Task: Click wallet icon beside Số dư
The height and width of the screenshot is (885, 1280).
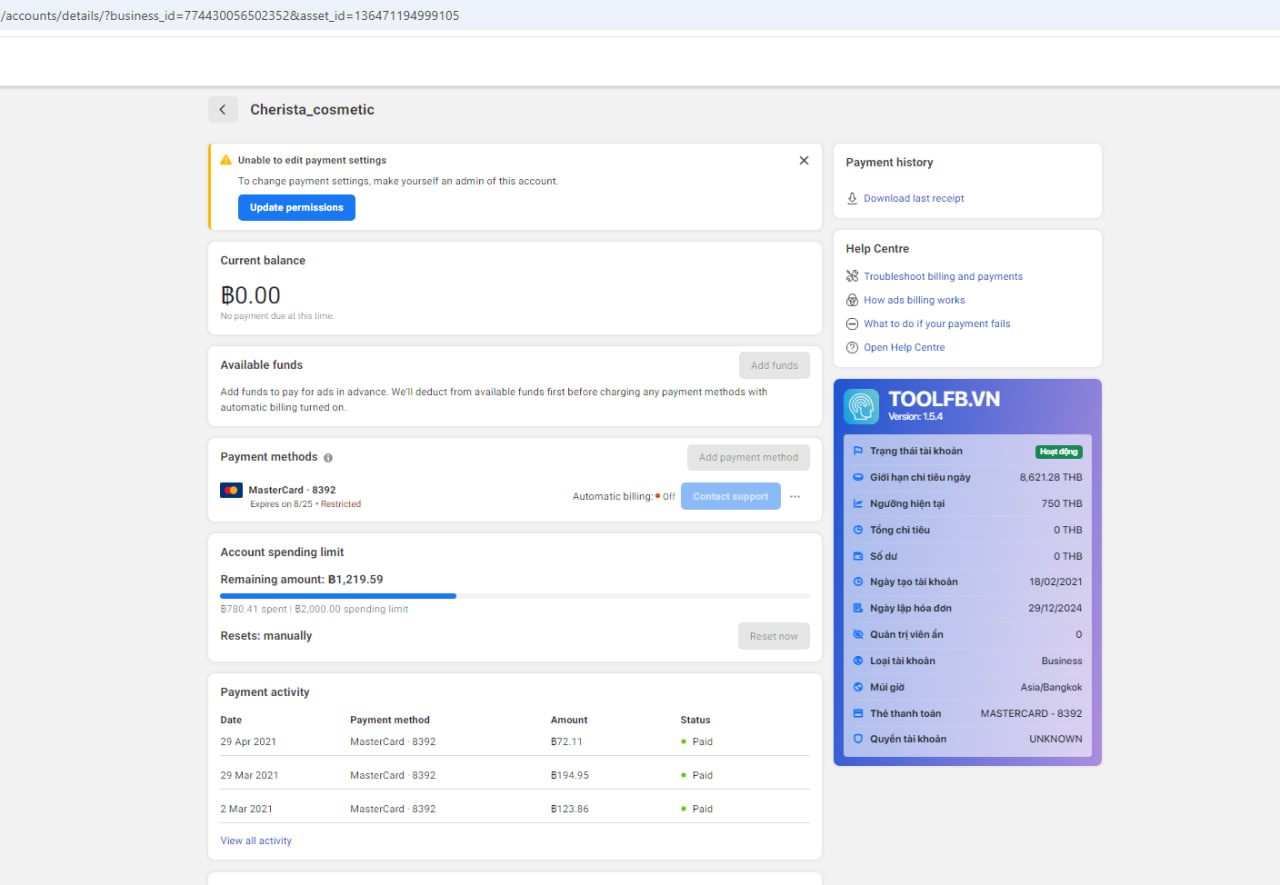Action: point(858,556)
